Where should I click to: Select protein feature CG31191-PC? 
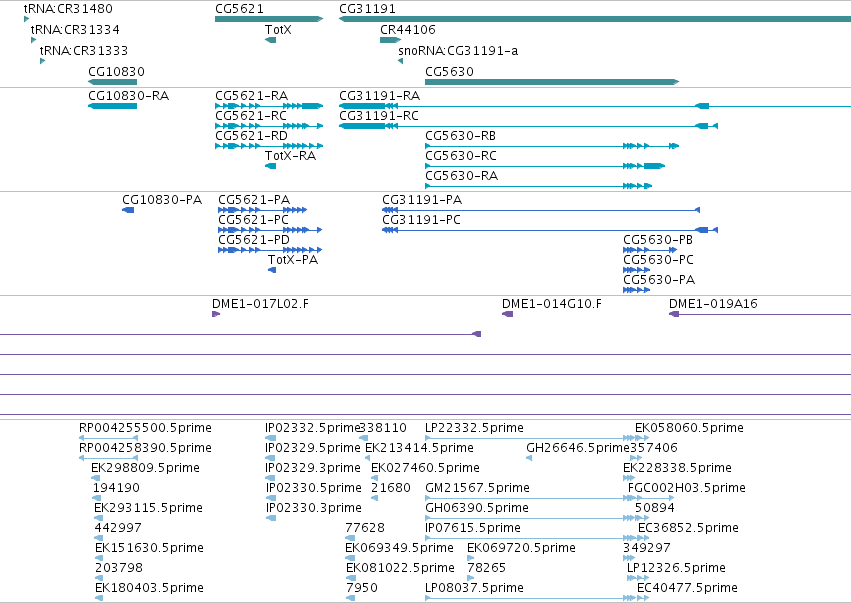point(550,230)
